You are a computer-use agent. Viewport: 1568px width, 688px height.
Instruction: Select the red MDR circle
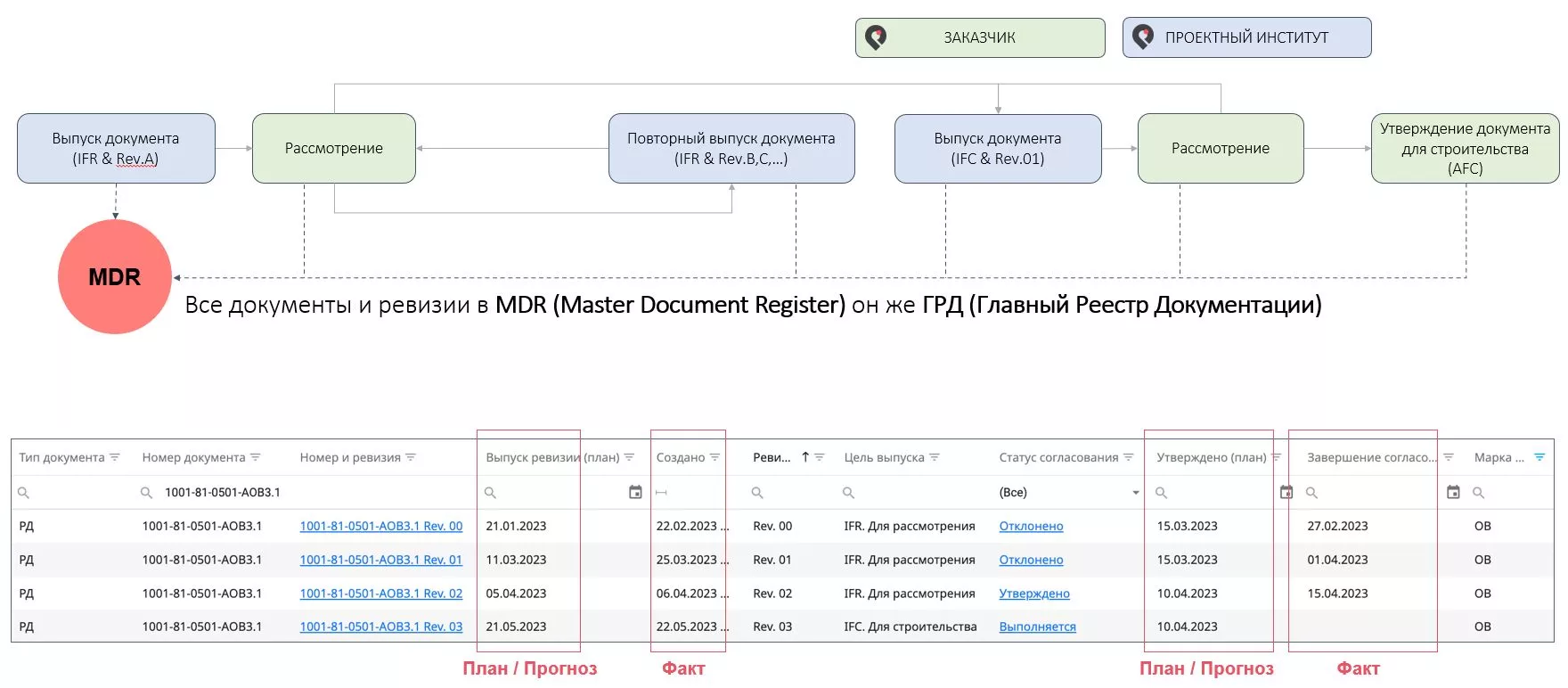[115, 277]
